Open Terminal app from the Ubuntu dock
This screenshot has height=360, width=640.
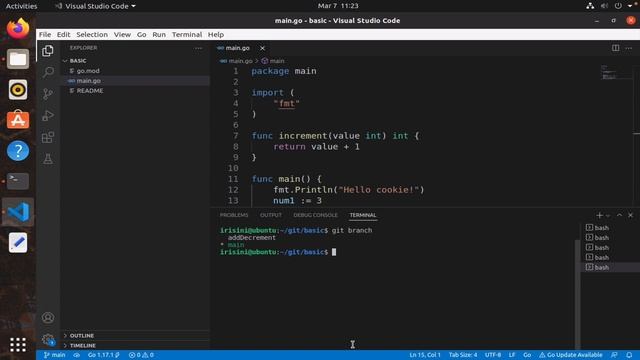[18, 181]
